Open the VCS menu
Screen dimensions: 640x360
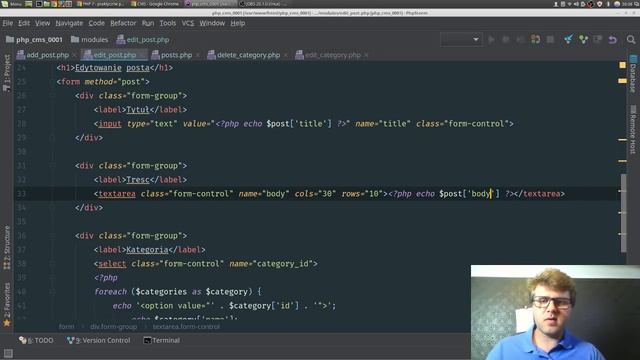pyautogui.click(x=188, y=23)
